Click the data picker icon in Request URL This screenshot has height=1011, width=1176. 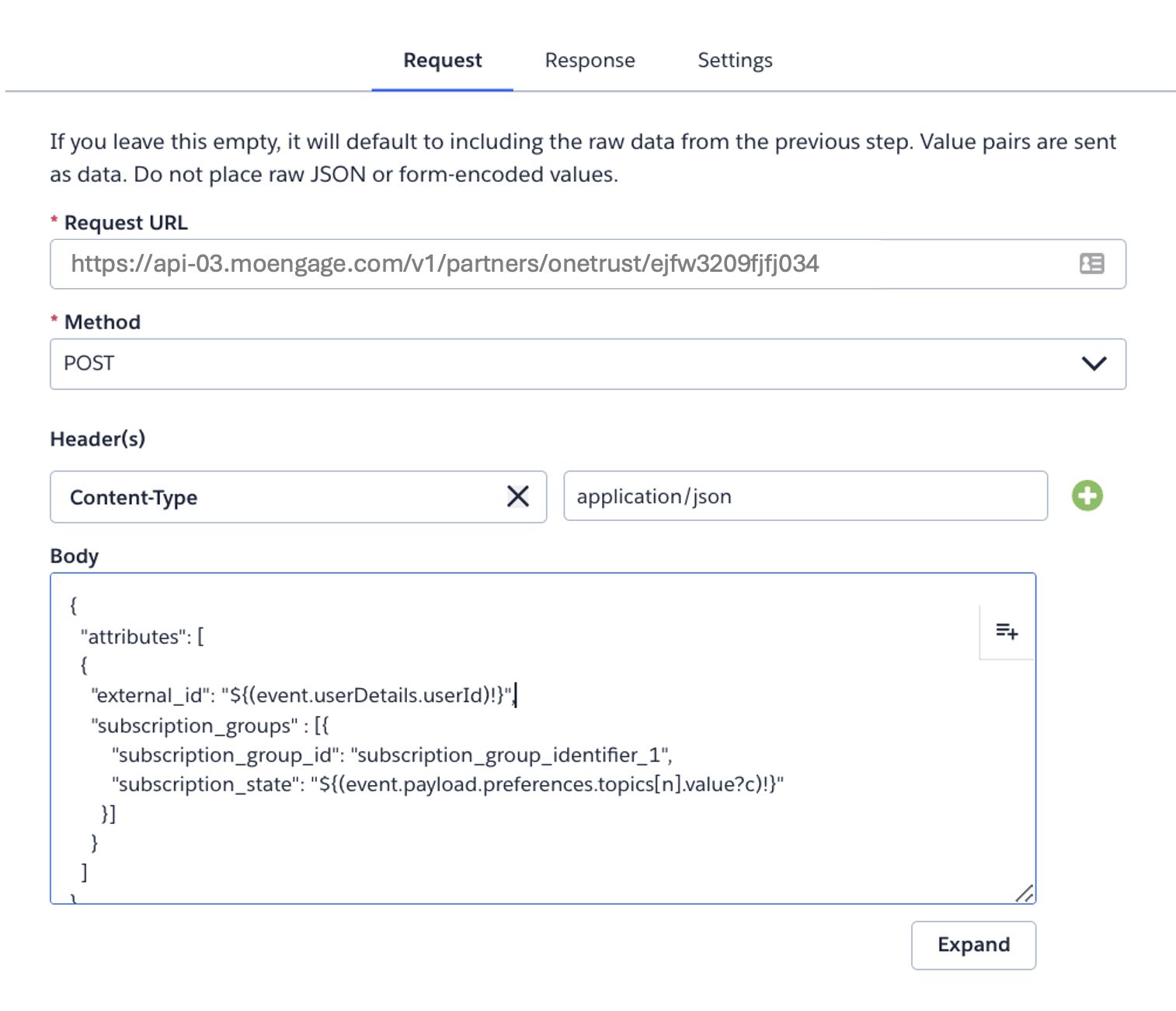tap(1091, 264)
